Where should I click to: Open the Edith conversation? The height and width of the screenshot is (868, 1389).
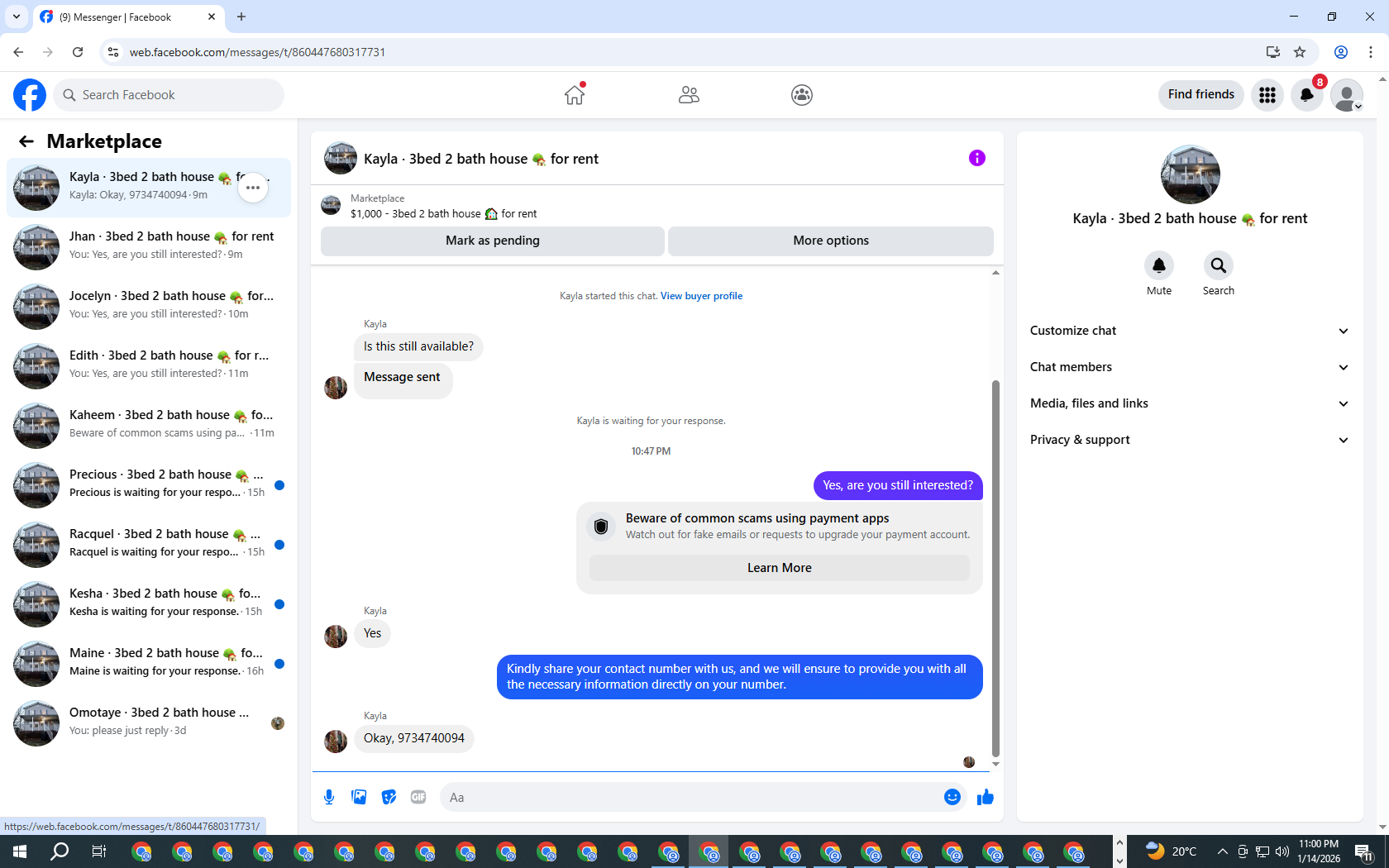coord(149,366)
